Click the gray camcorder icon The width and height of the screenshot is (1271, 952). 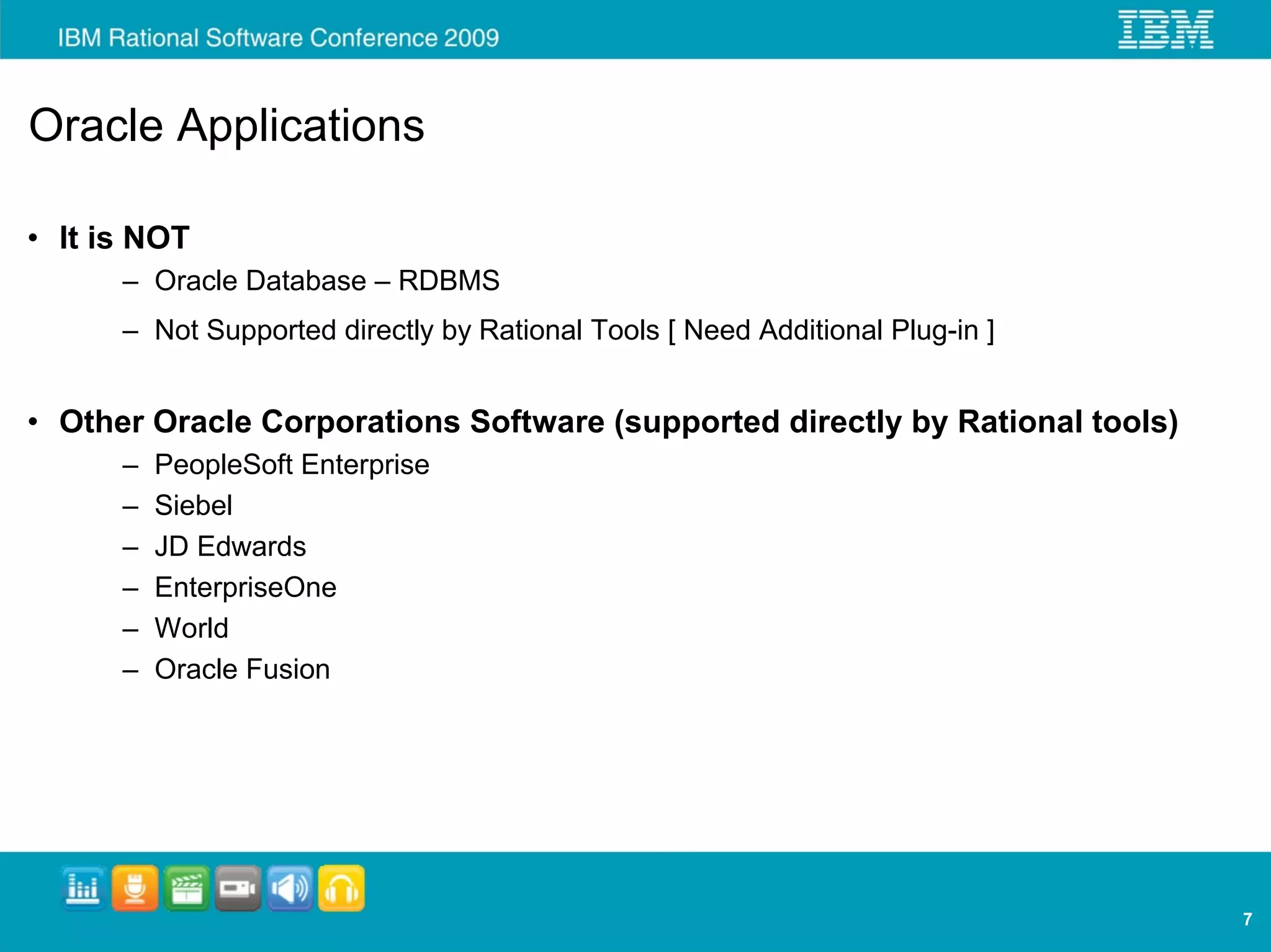pyautogui.click(x=238, y=888)
